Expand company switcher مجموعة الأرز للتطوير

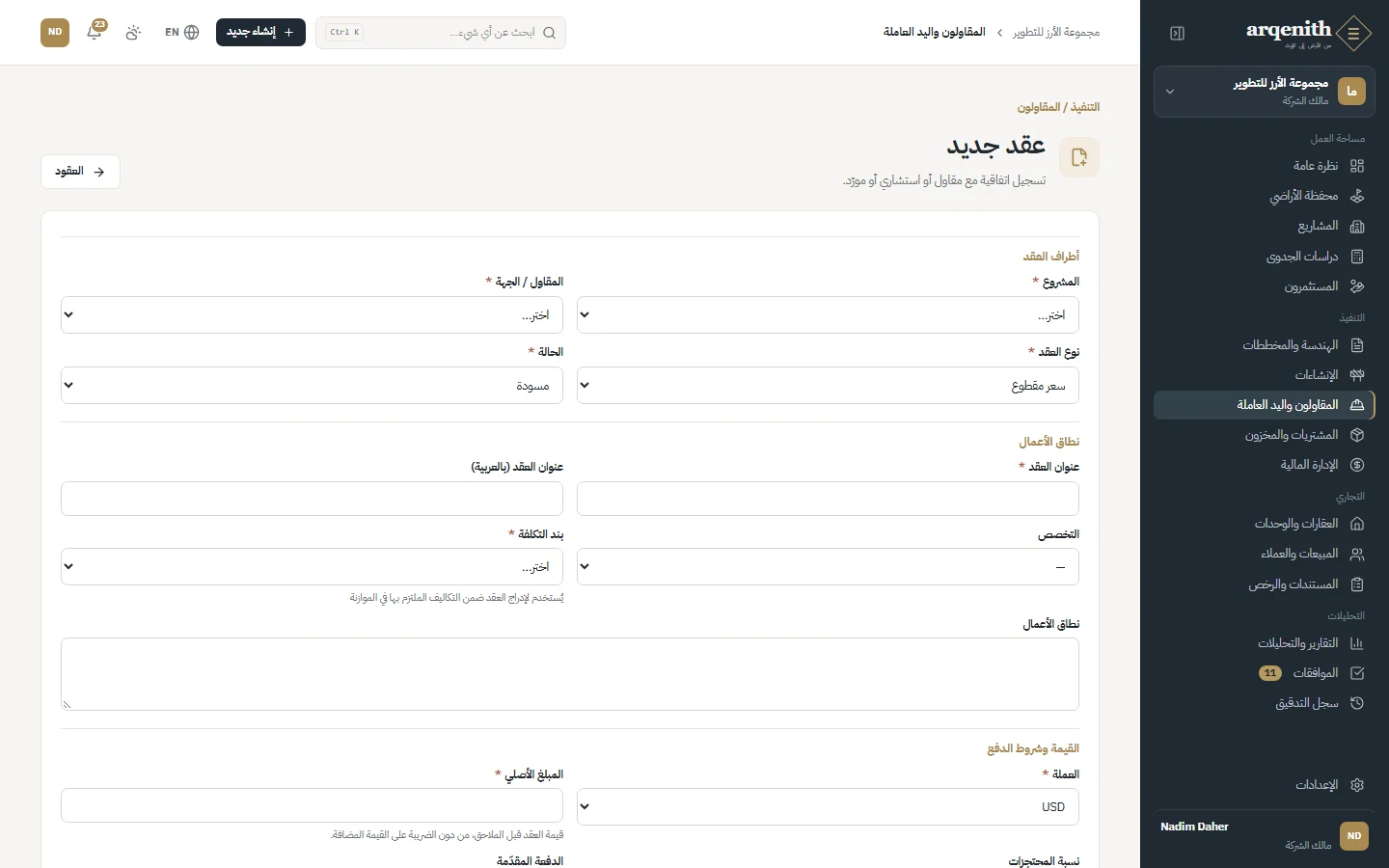1264,92
